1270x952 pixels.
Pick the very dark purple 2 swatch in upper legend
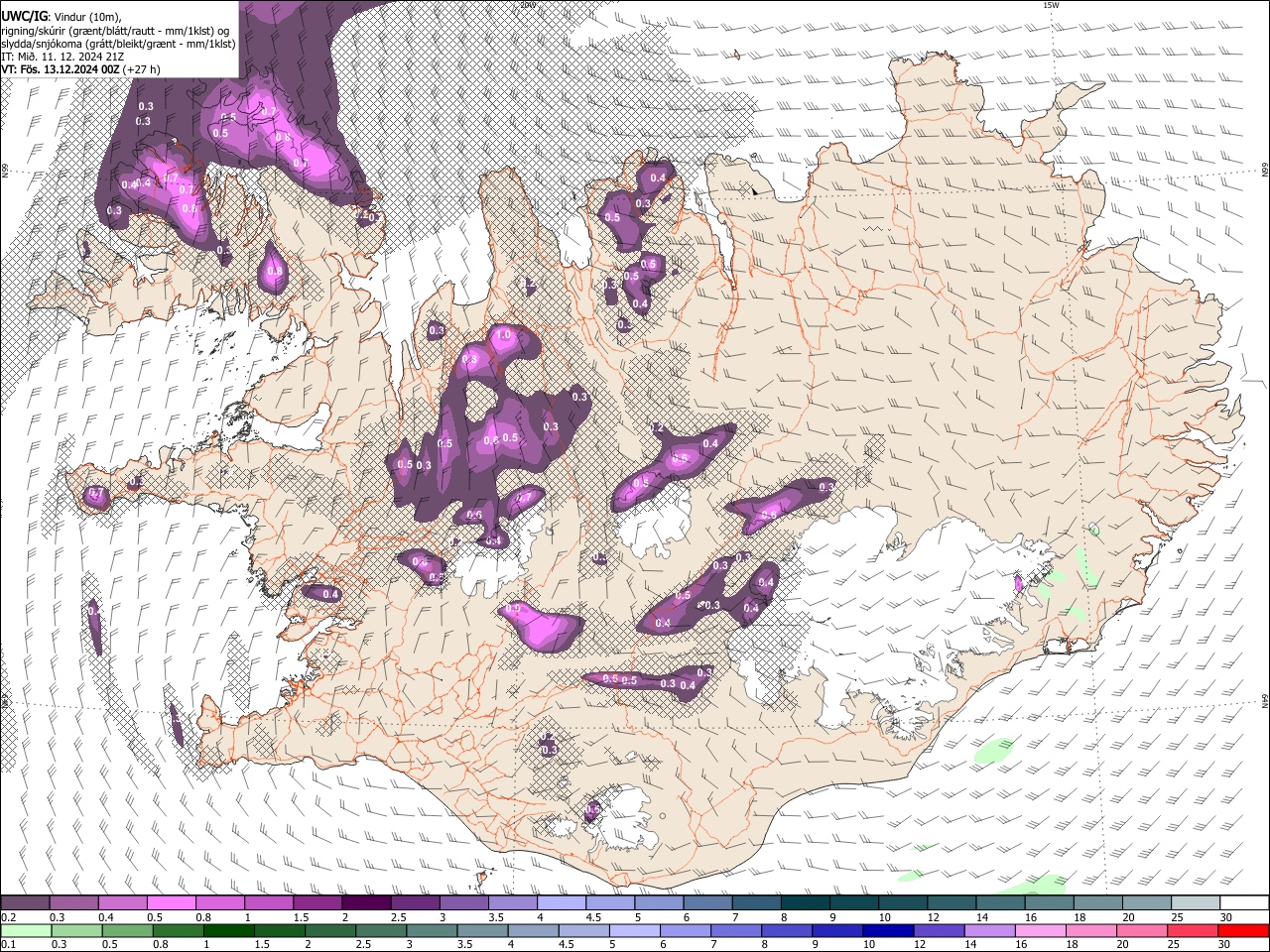[367, 903]
